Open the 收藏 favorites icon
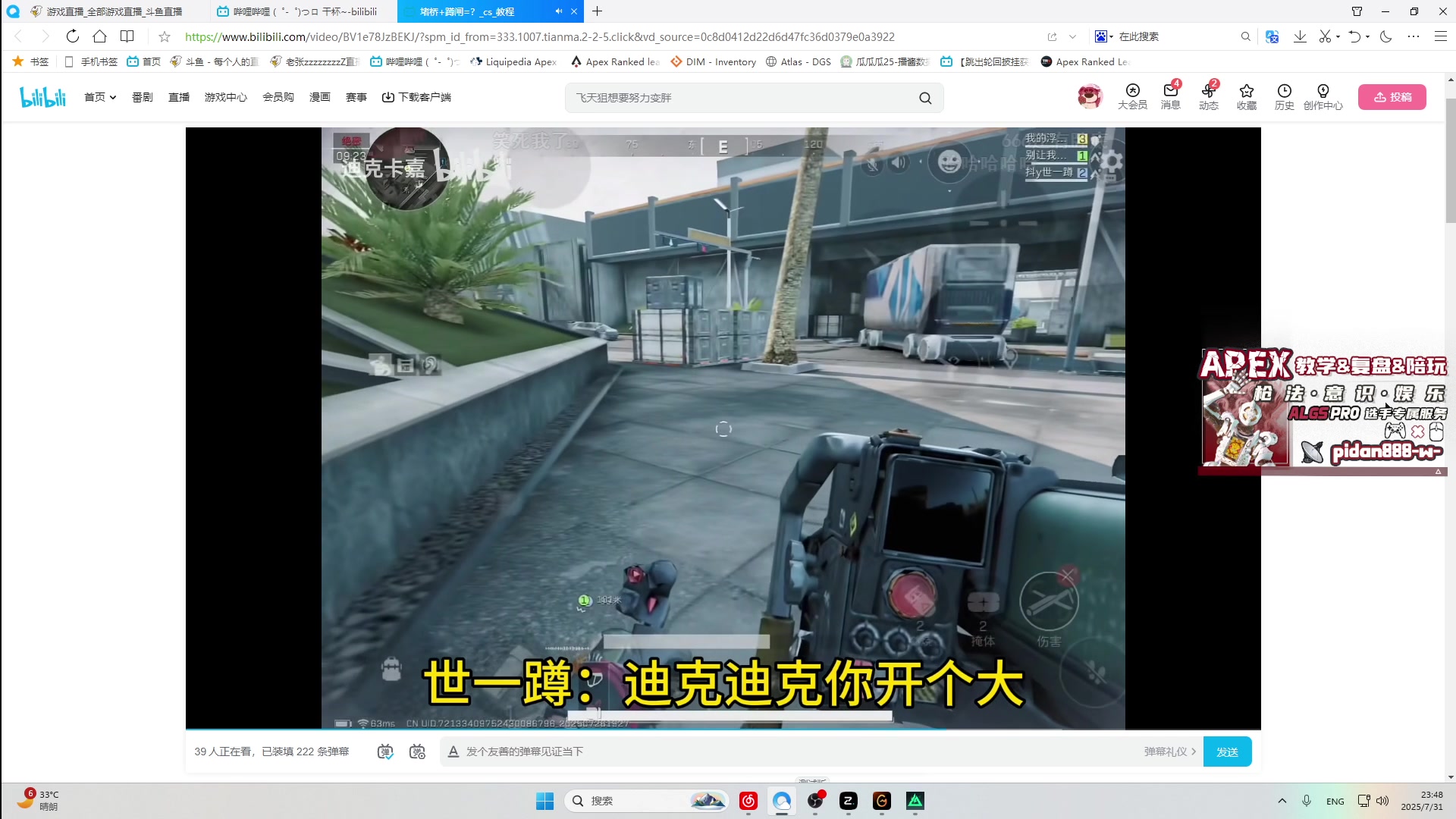 (x=1247, y=97)
